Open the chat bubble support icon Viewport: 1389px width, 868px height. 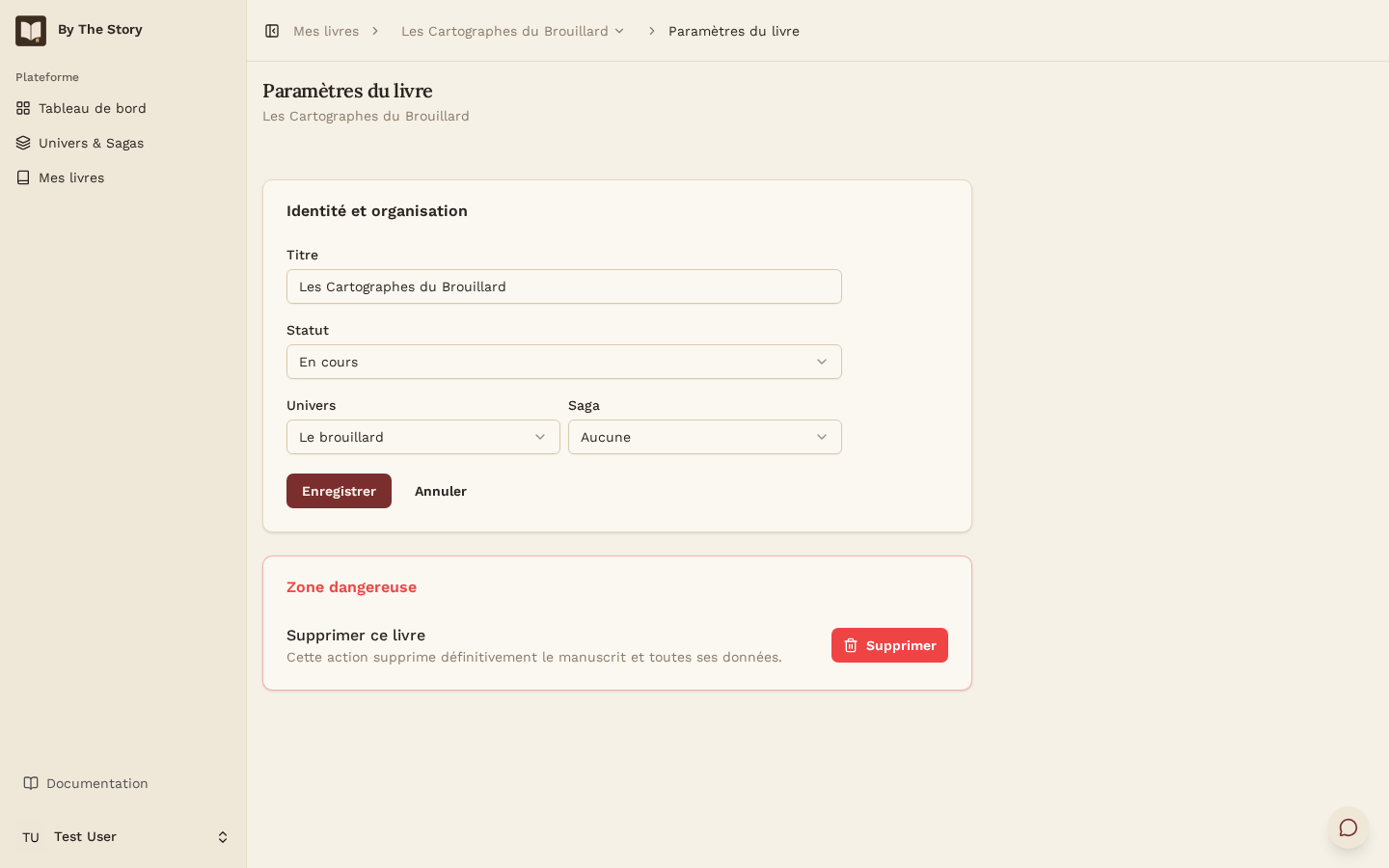(x=1348, y=827)
